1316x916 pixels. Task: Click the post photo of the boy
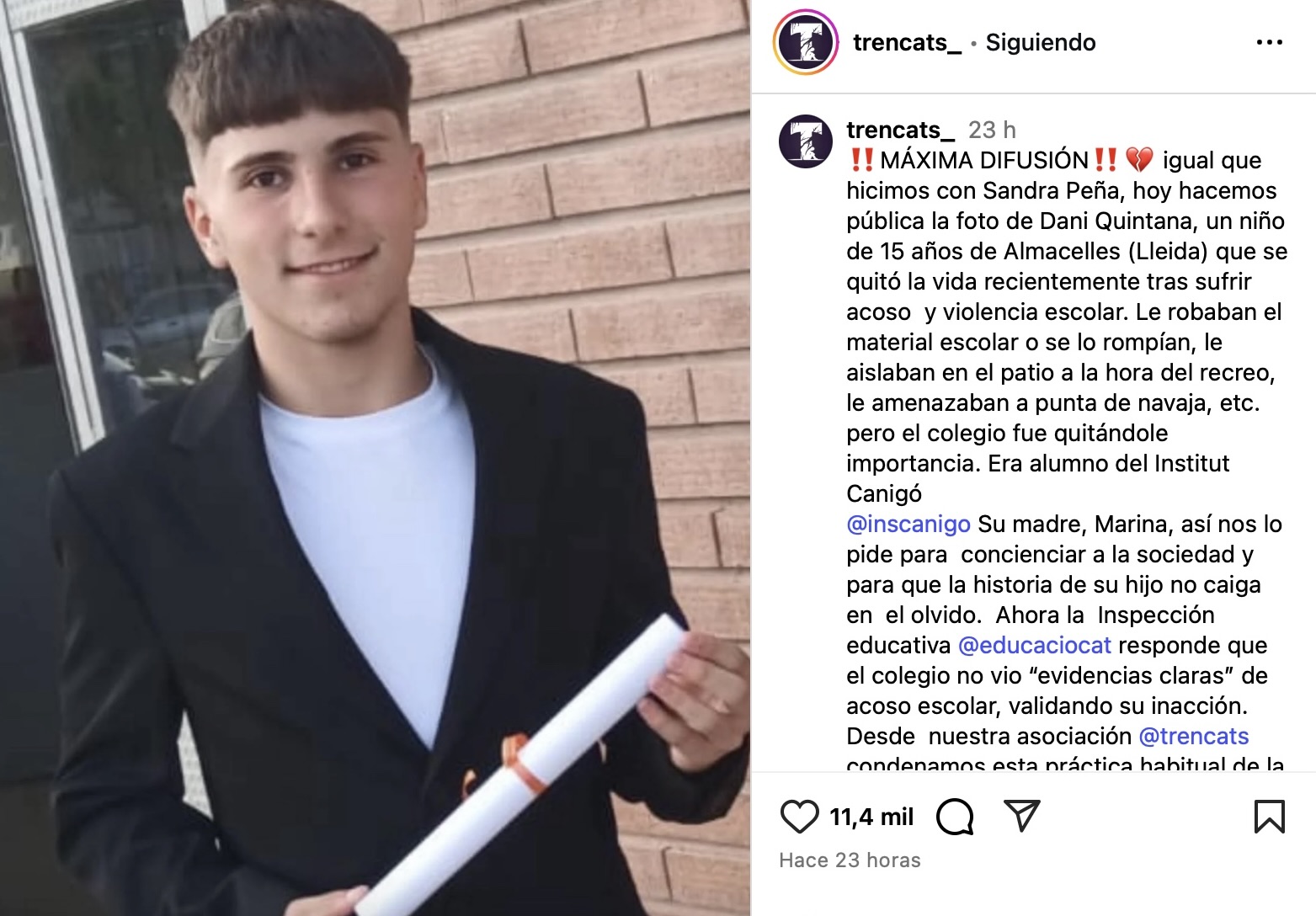(375, 458)
